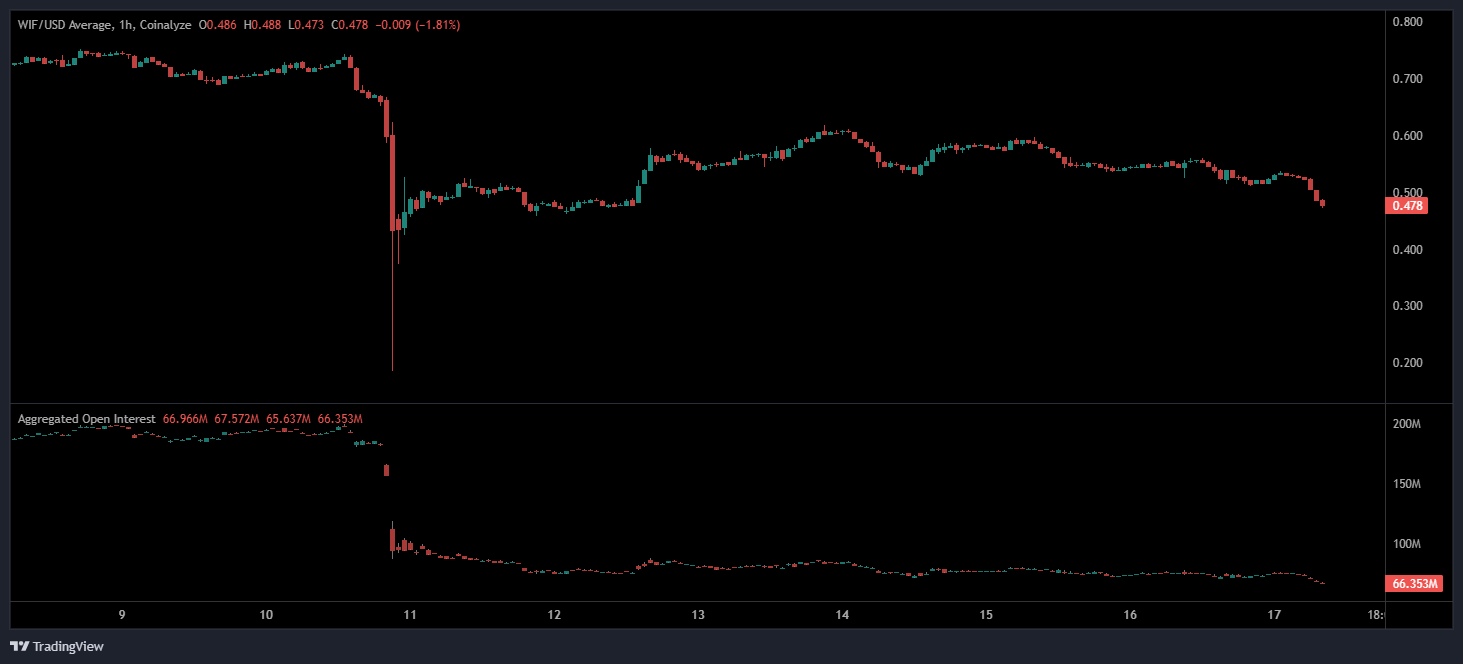Click the 200M open interest axis label
The width and height of the screenshot is (1463, 664).
point(1407,424)
